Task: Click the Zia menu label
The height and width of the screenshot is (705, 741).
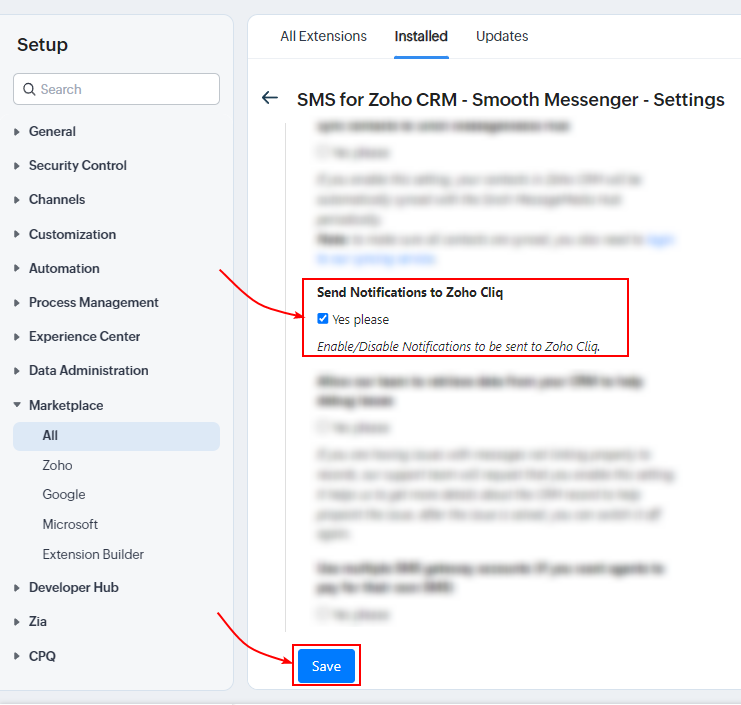Action: tap(38, 621)
